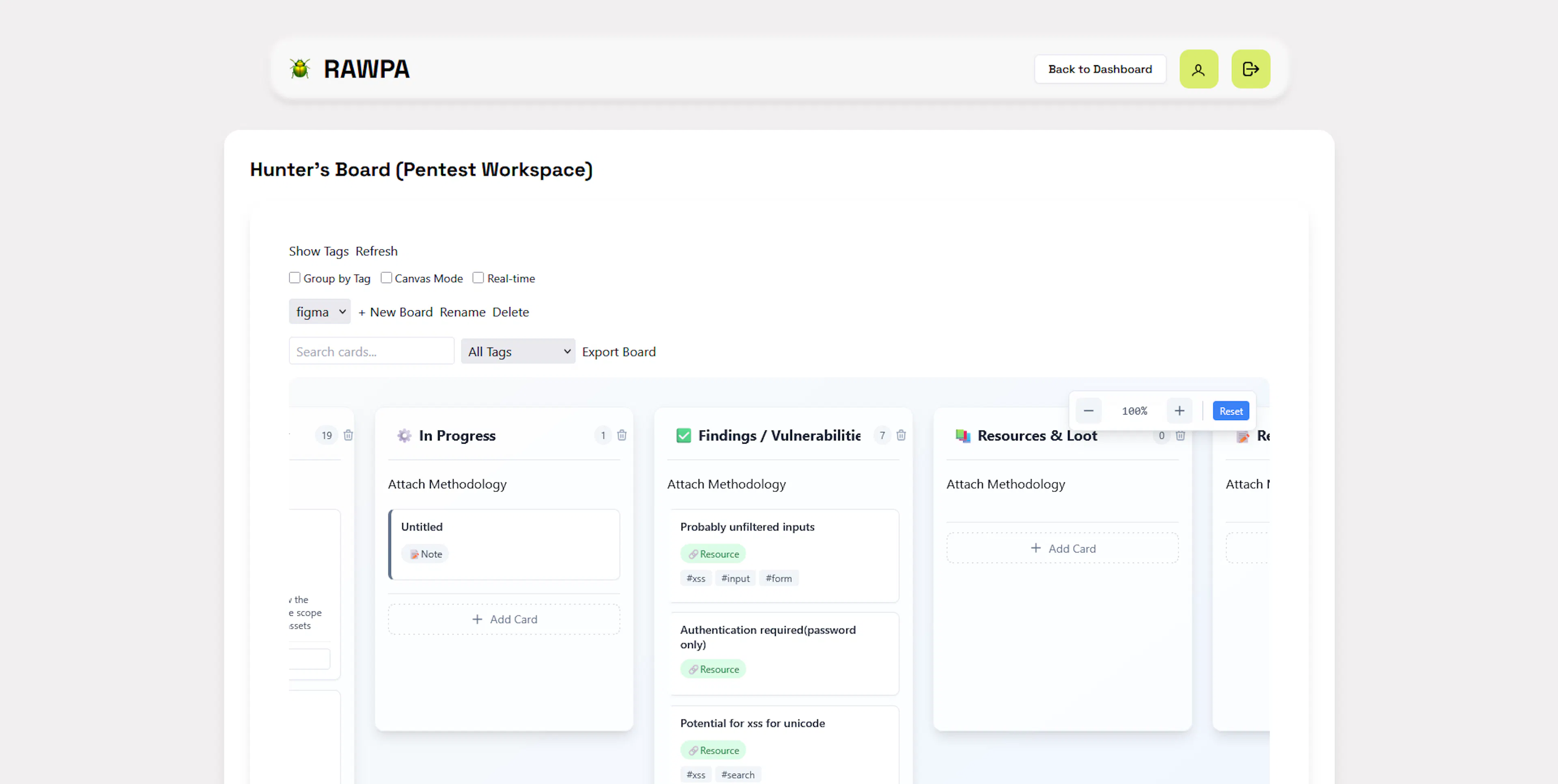Viewport: 1558px width, 784px height.
Task: Open Attach Methodology under In Progress
Action: 447,484
